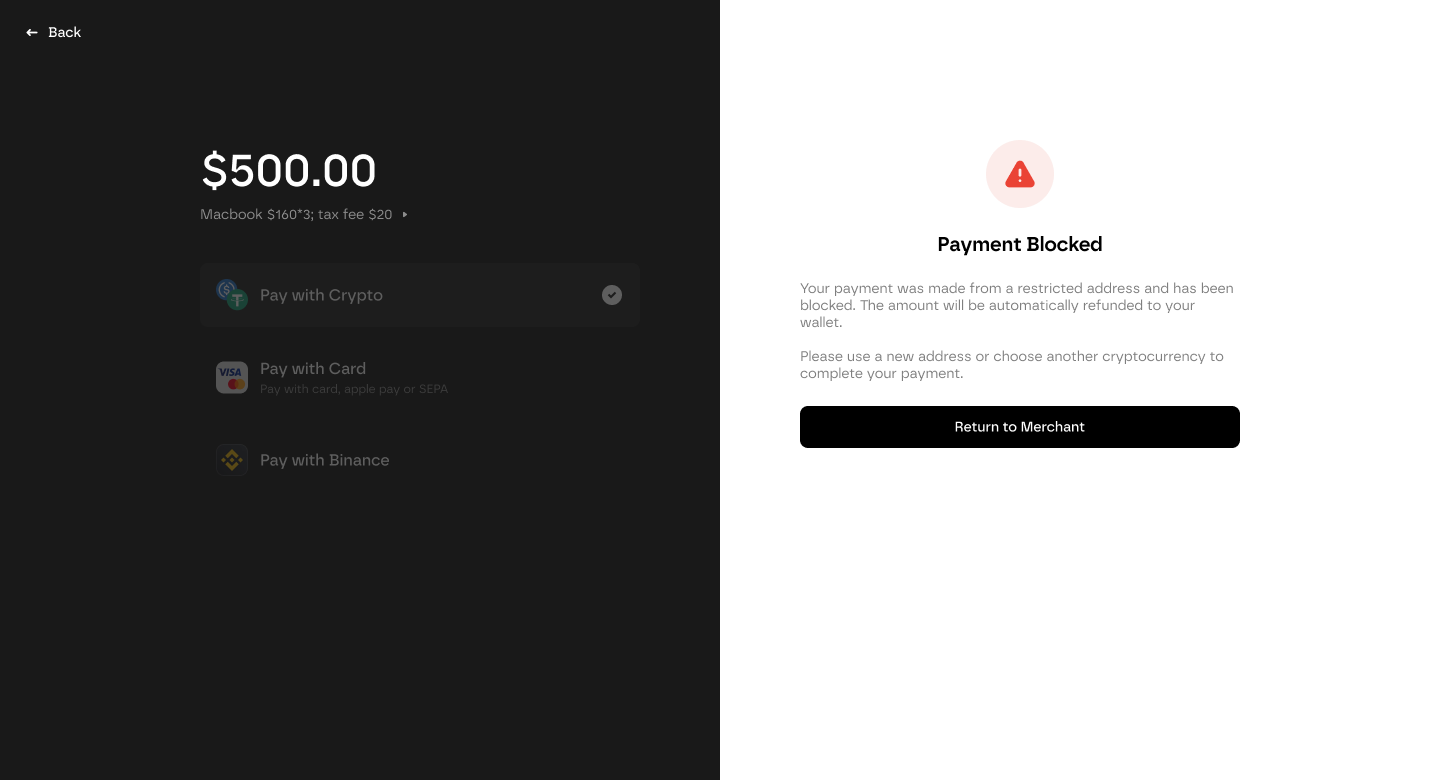Viewport: 1440px width, 780px height.
Task: Click the selected checkmark on Pay with Crypto
Action: [612, 295]
